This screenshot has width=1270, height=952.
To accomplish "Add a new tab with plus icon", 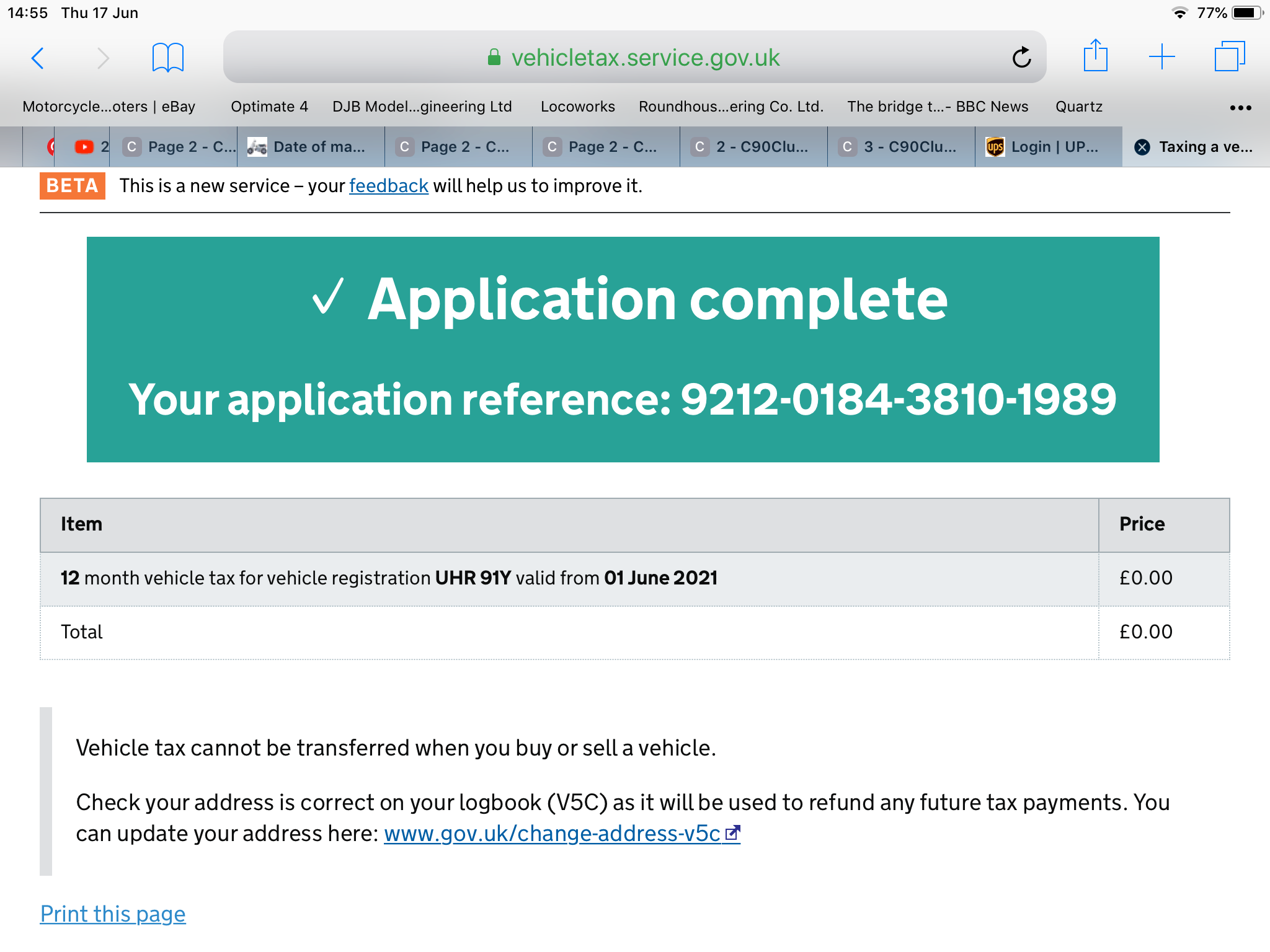I will point(1161,57).
